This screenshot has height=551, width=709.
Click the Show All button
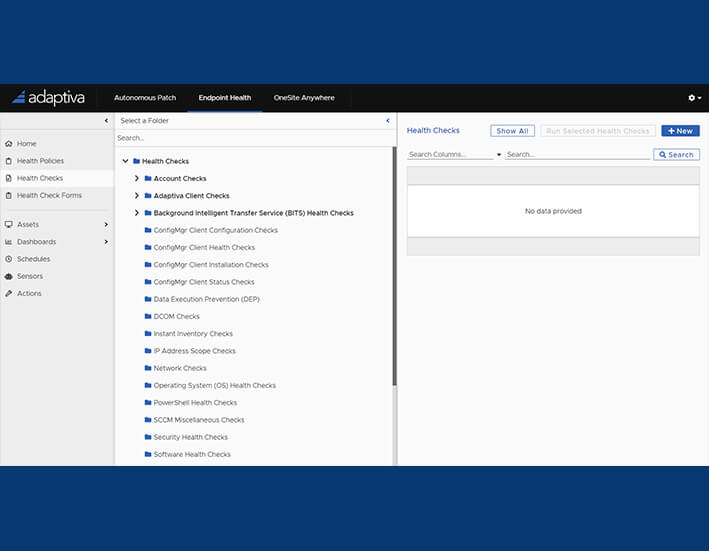[x=512, y=131]
